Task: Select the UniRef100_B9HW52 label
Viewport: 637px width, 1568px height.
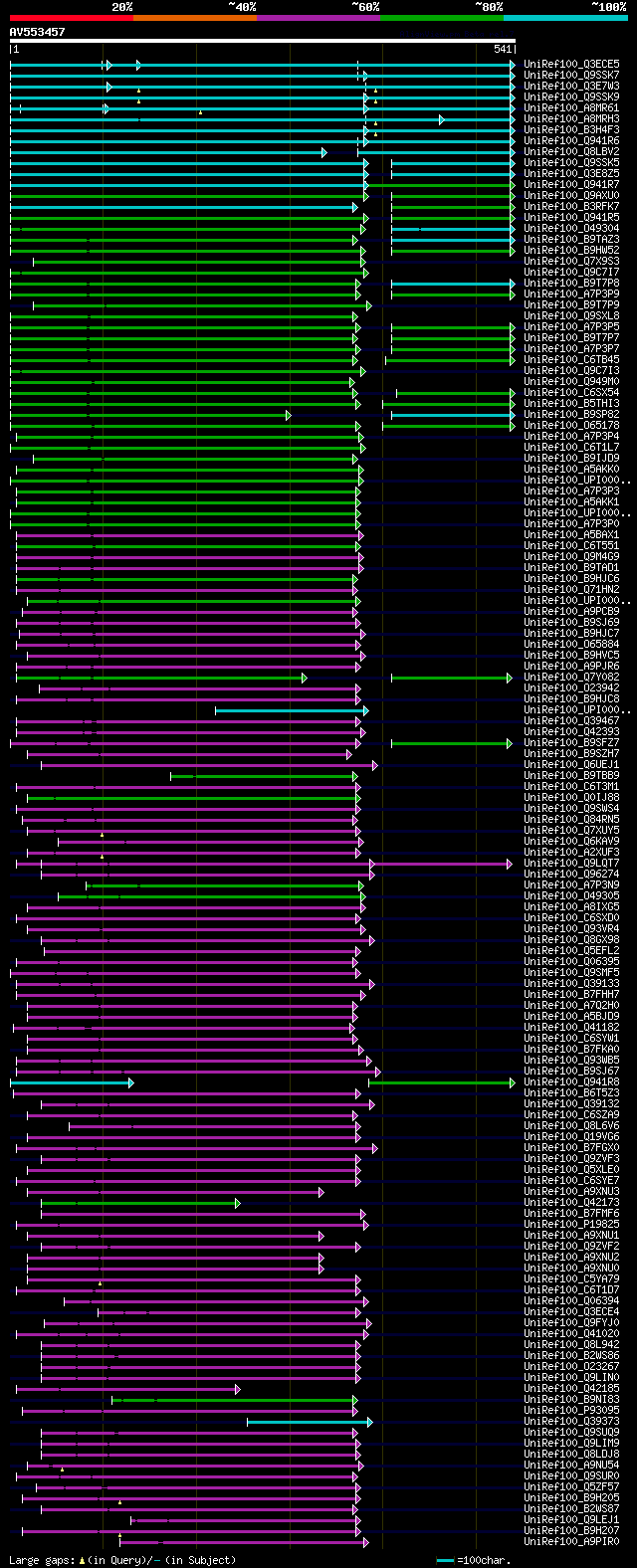Action: coord(571,251)
